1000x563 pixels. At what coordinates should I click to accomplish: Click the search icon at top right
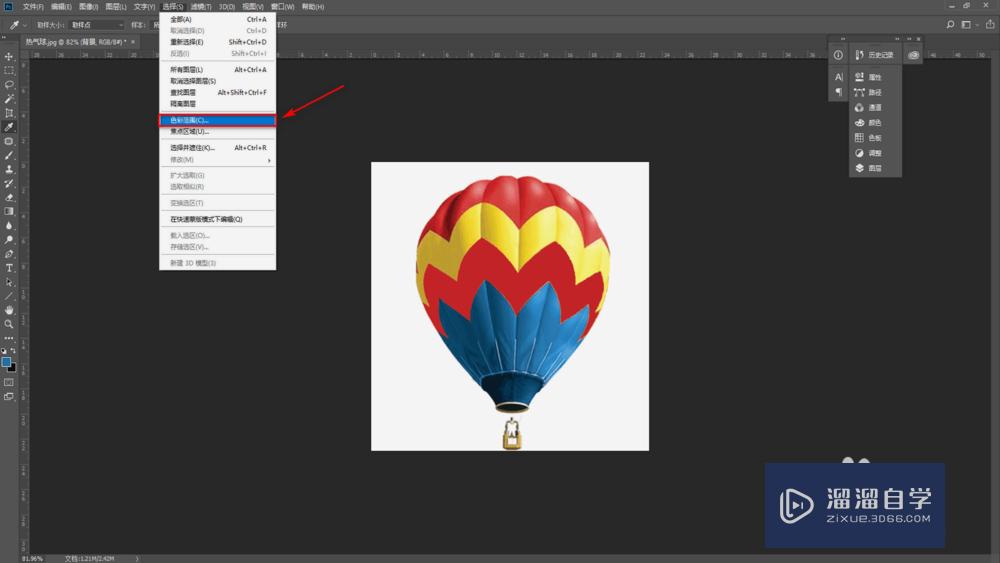click(950, 24)
